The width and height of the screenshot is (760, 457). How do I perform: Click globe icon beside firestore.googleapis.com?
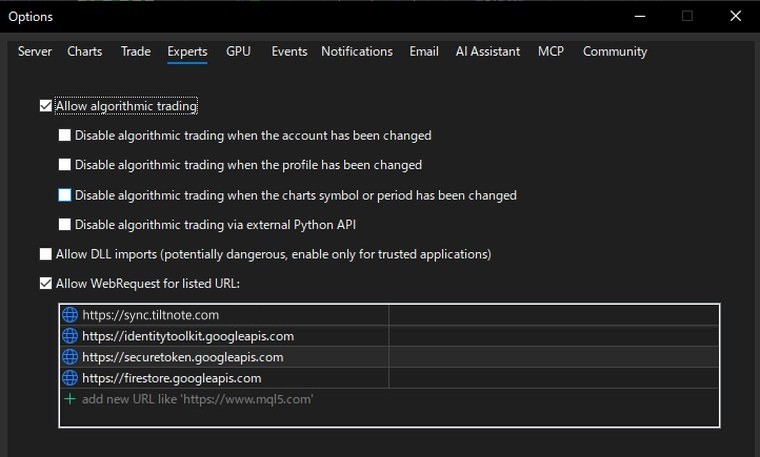click(70, 378)
